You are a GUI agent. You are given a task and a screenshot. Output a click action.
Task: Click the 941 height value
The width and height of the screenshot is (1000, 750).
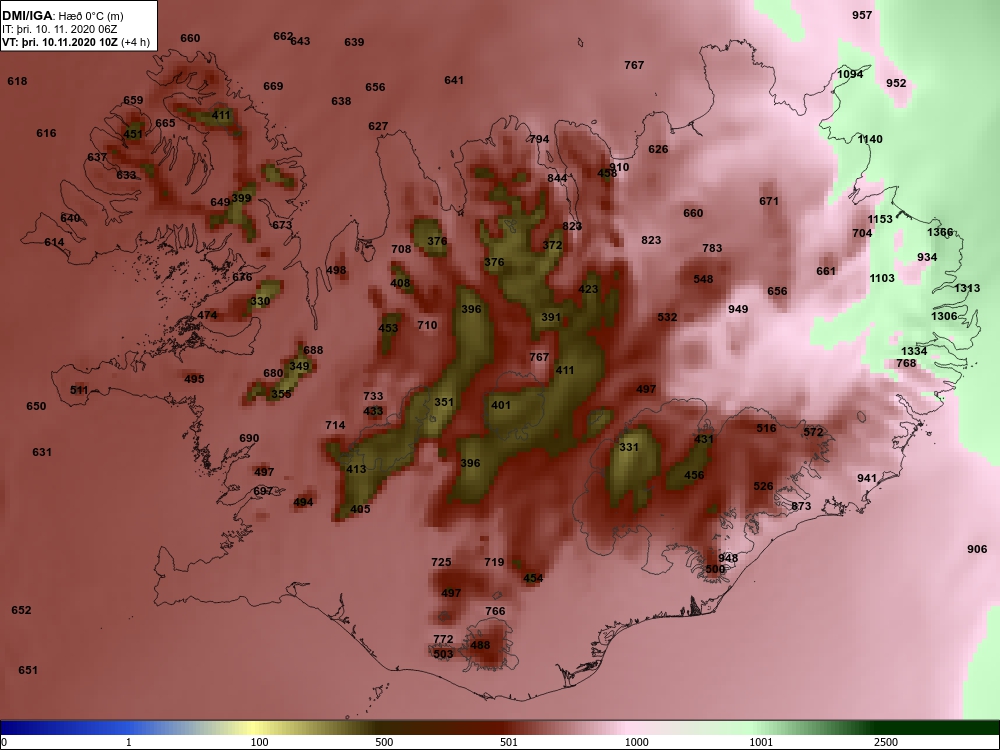[x=867, y=478]
